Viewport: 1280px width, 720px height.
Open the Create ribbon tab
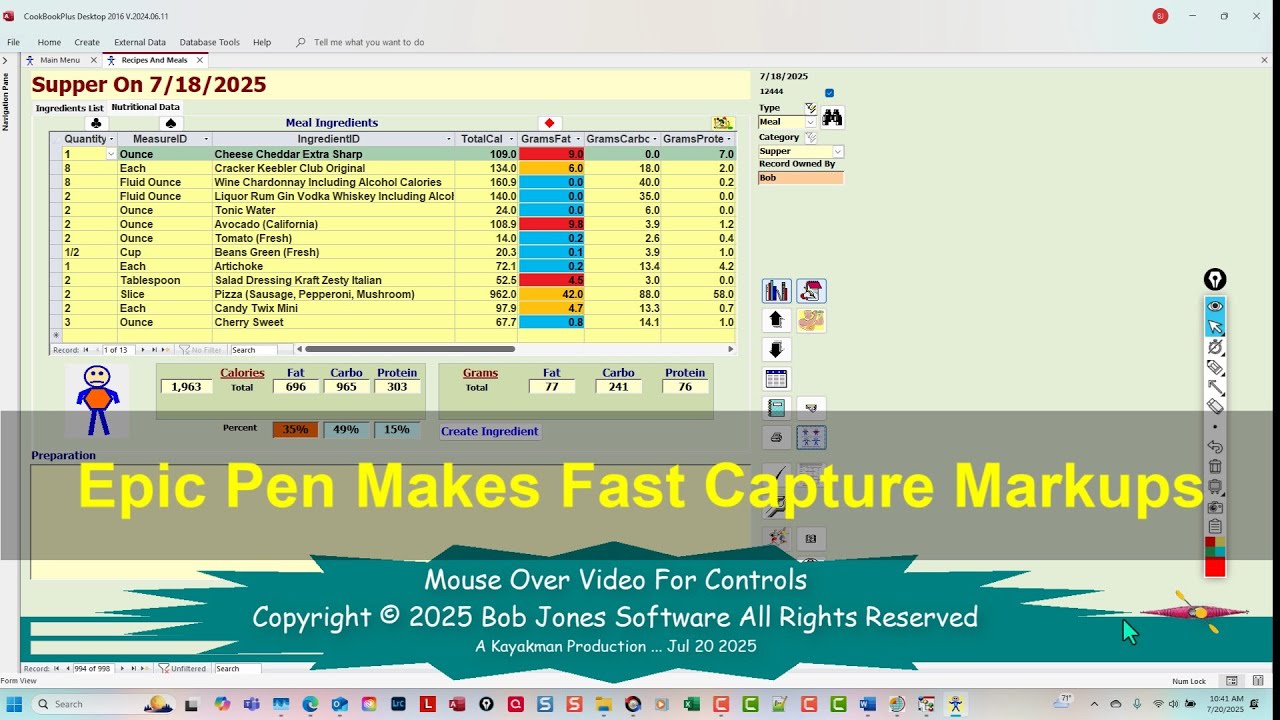(x=87, y=42)
